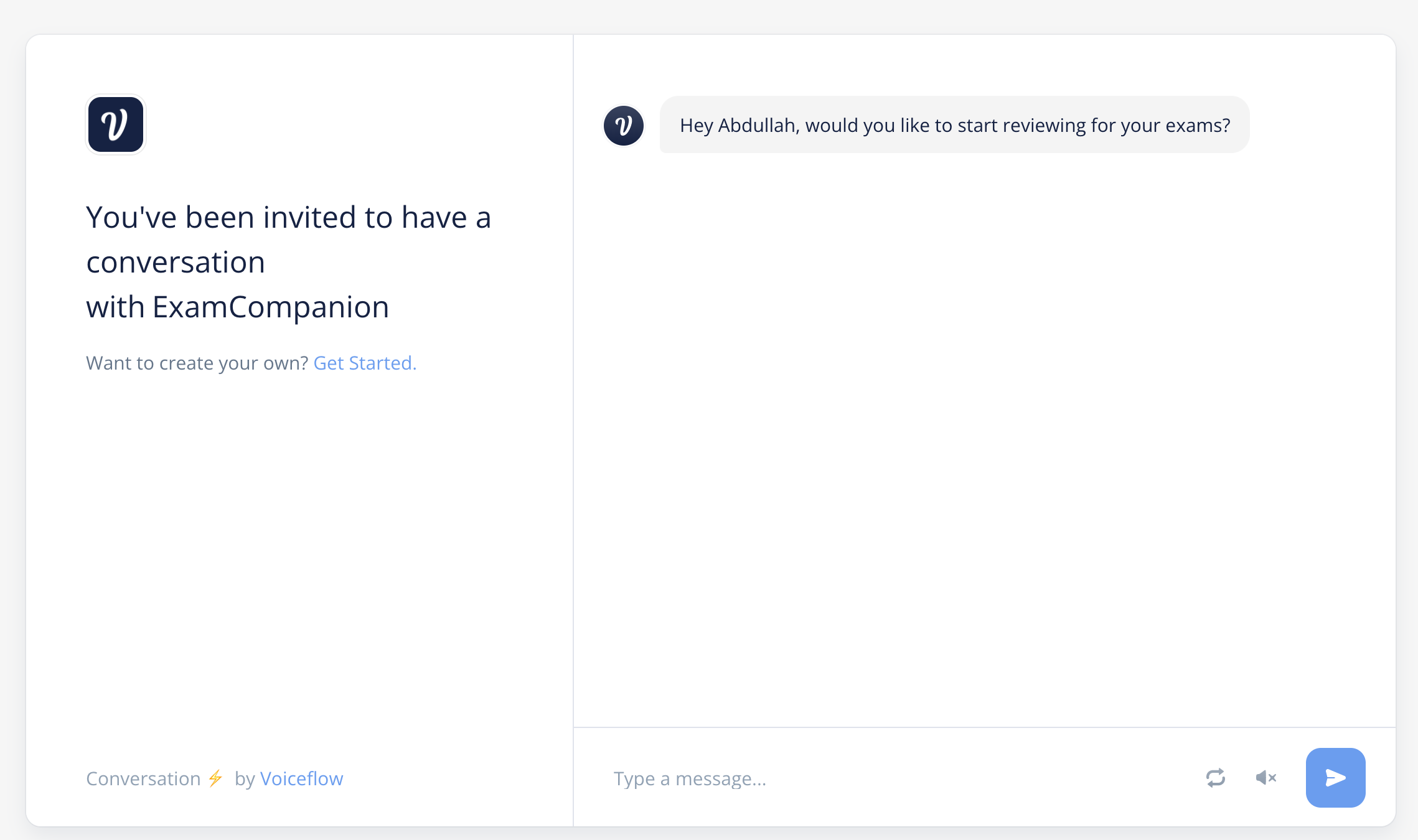Click the large Voiceflow logo above the heading
The image size is (1418, 840).
tap(116, 124)
